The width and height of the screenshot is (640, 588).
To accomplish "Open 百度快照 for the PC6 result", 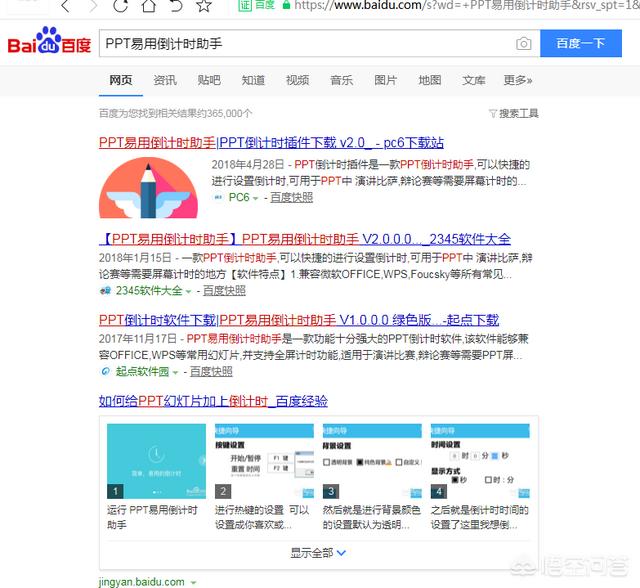I will tap(291, 197).
